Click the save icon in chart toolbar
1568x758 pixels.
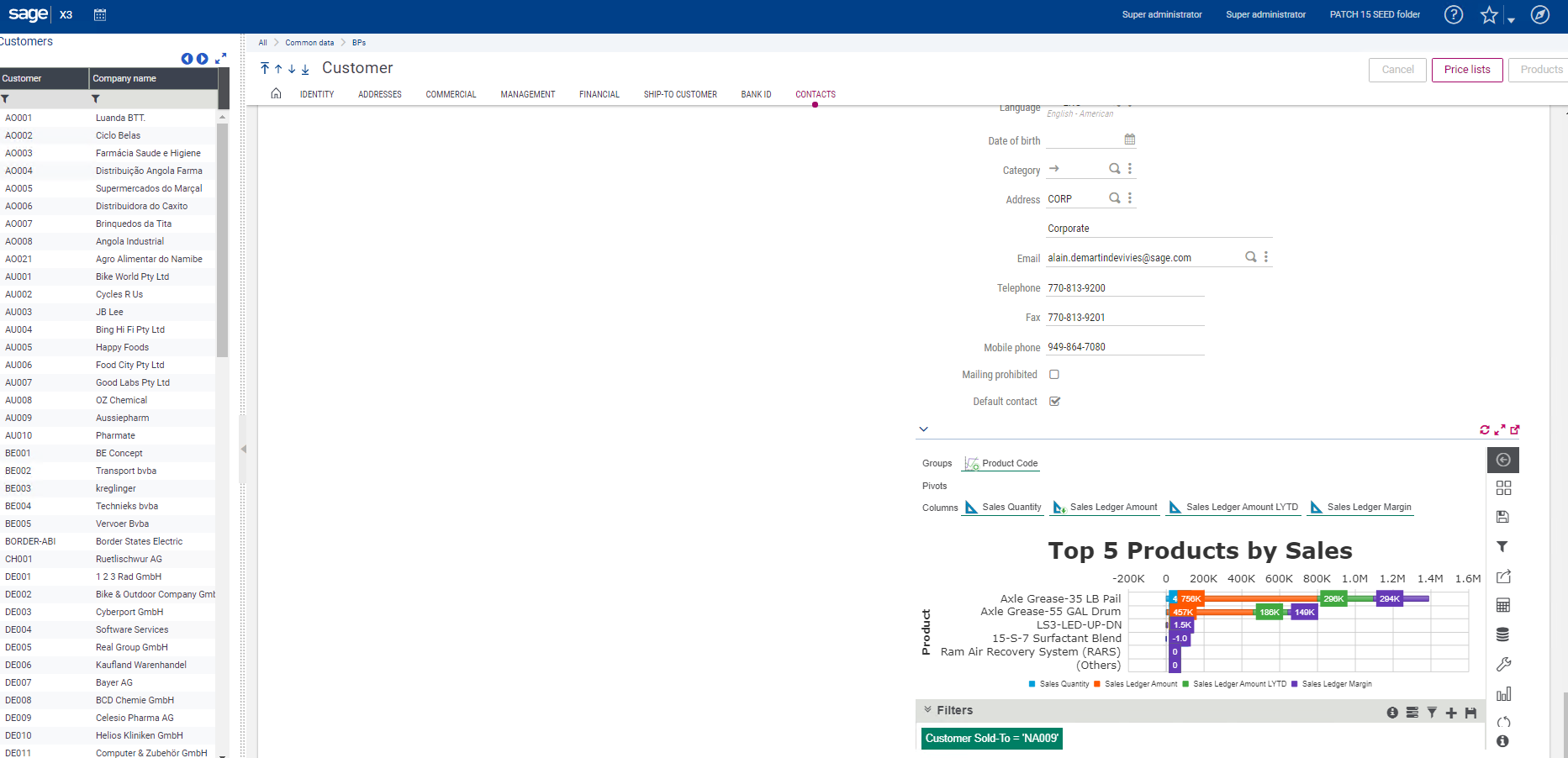[1503, 517]
